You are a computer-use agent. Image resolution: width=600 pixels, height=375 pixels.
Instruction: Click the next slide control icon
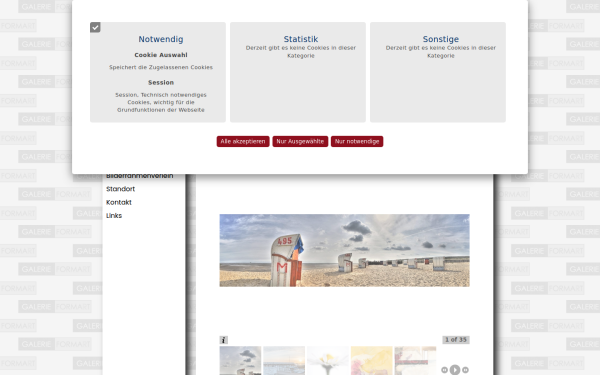[x=465, y=370]
